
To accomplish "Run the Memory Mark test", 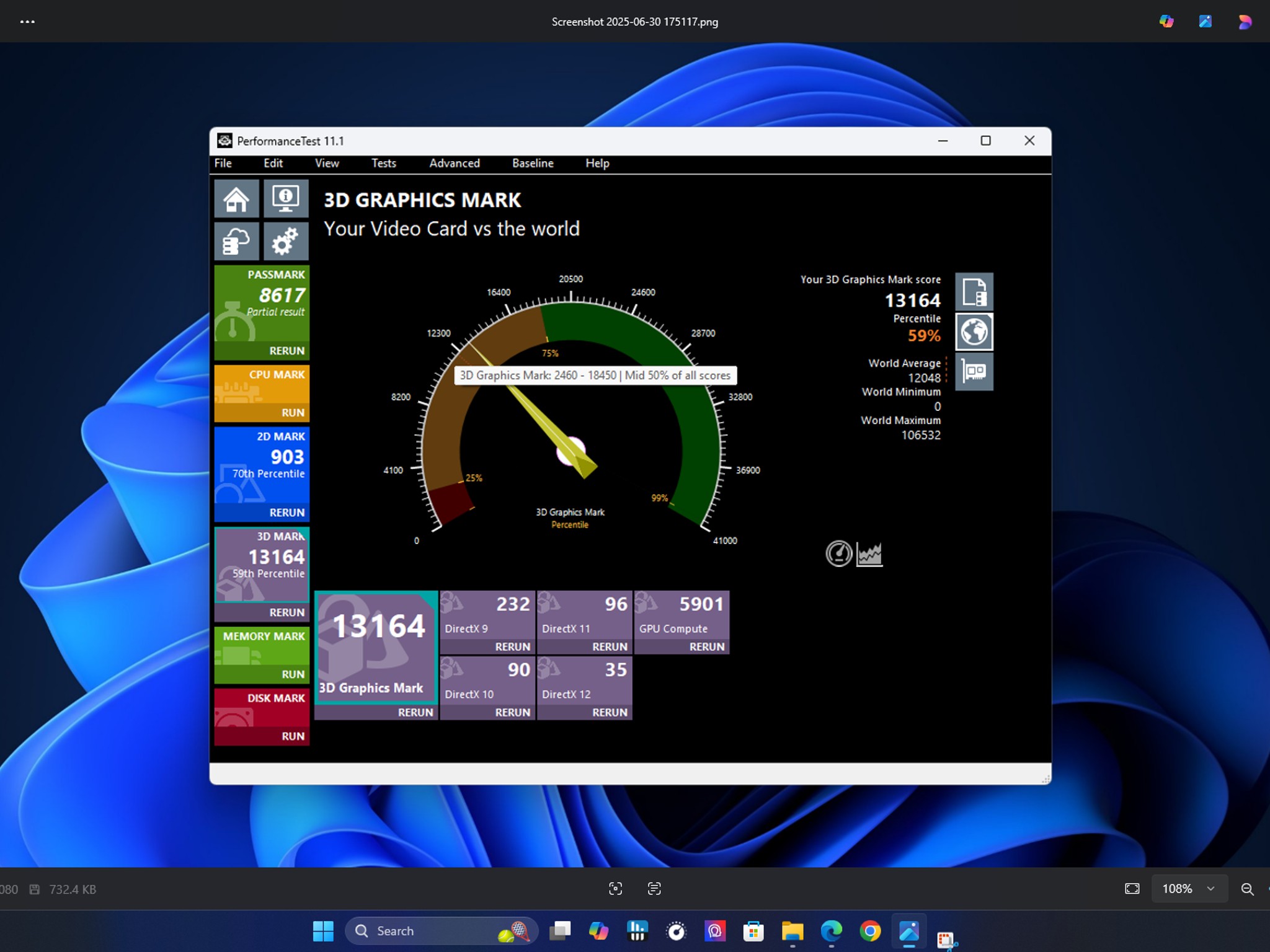I will click(x=293, y=674).
